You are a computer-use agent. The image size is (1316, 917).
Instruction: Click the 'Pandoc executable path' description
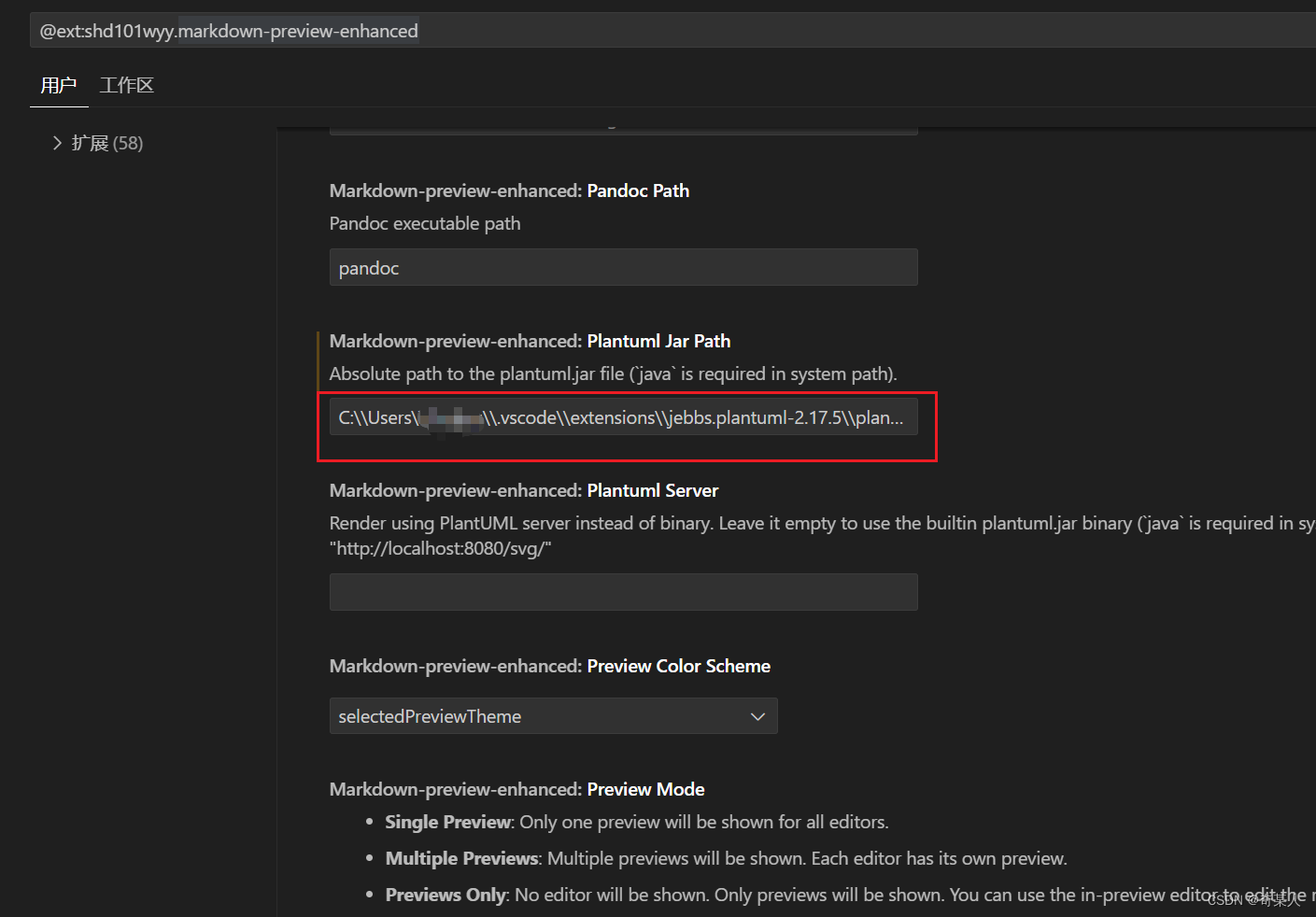pyautogui.click(x=425, y=223)
